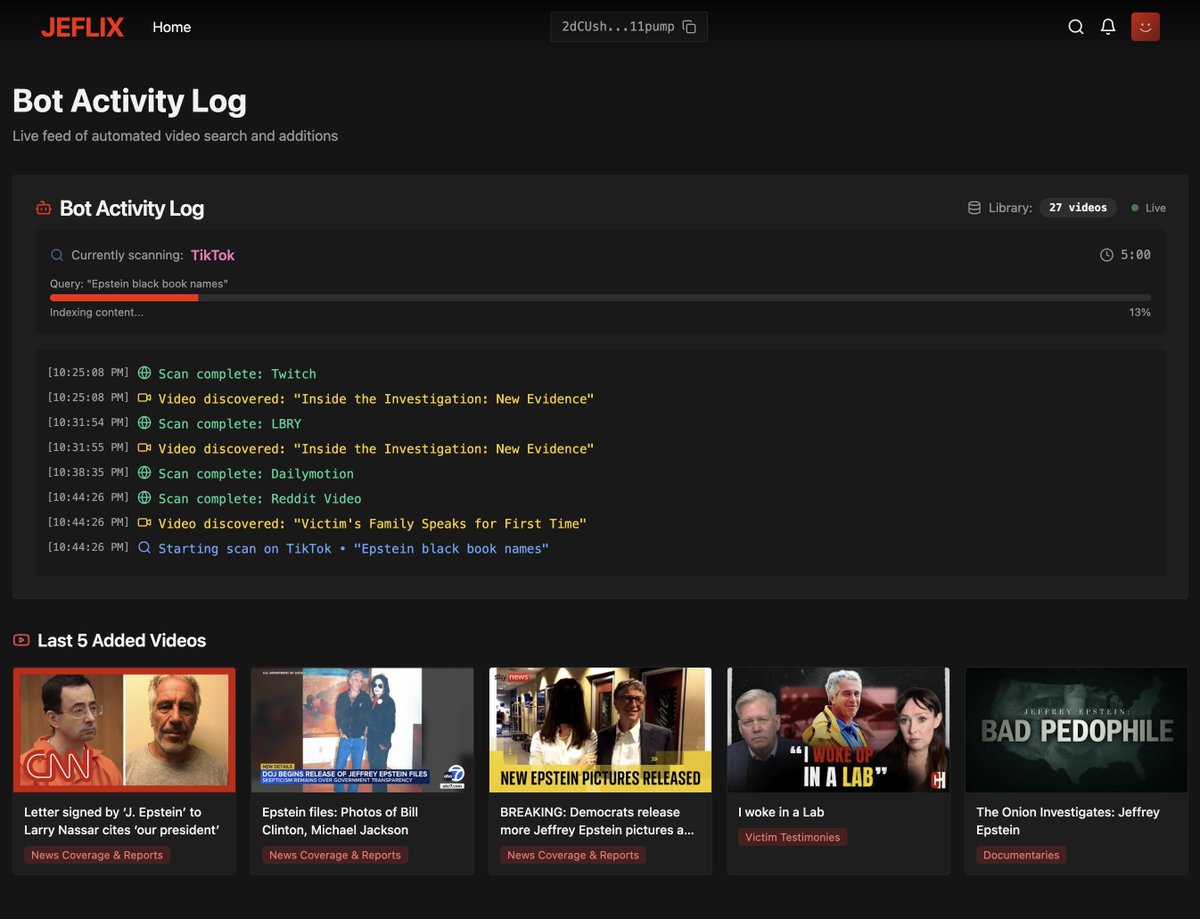The width and height of the screenshot is (1200, 919).
Task: Click the robot icon beside Bot Activity Log
Action: point(43,209)
